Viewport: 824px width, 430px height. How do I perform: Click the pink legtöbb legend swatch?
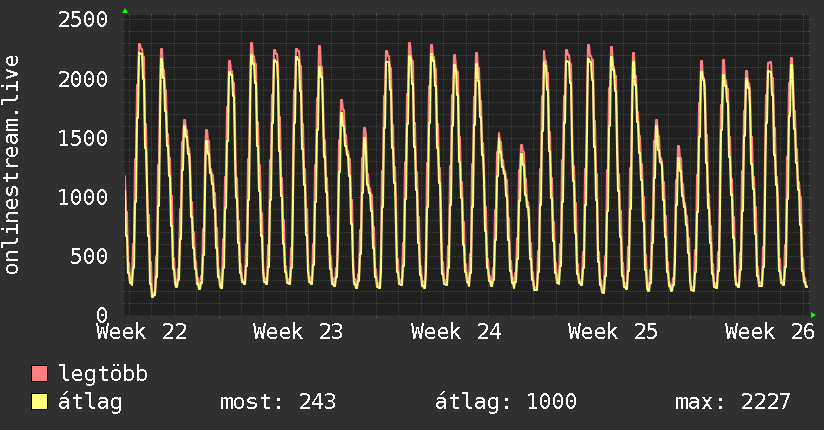(x=39, y=373)
